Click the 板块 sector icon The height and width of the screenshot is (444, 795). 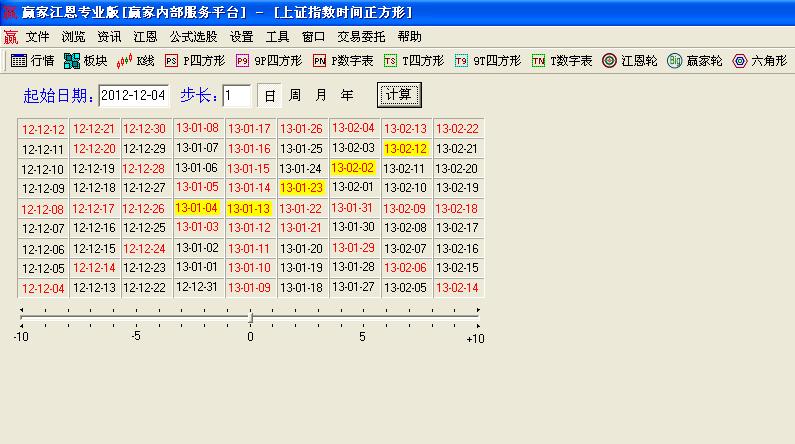coord(85,61)
